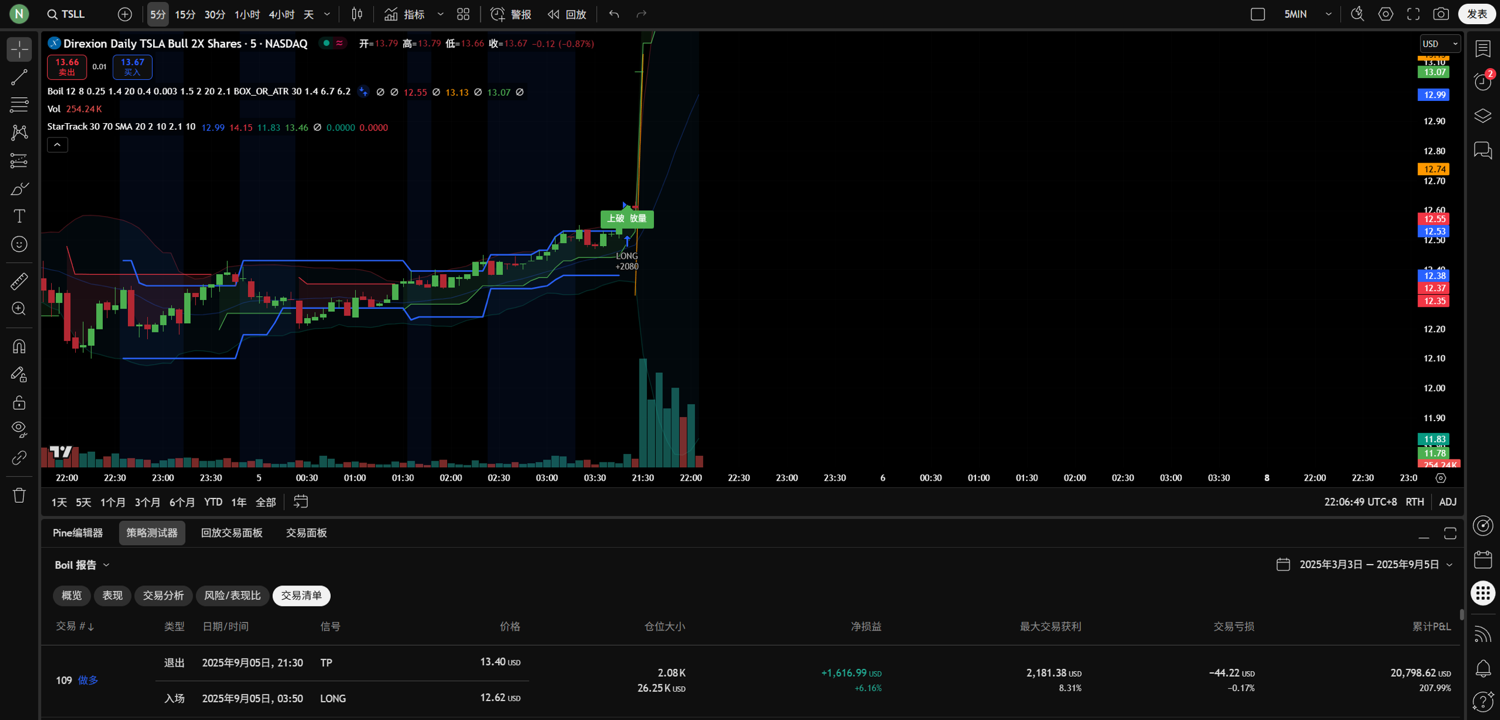Open the Pine编辑器 tab
The image size is (1500, 720).
(78, 533)
